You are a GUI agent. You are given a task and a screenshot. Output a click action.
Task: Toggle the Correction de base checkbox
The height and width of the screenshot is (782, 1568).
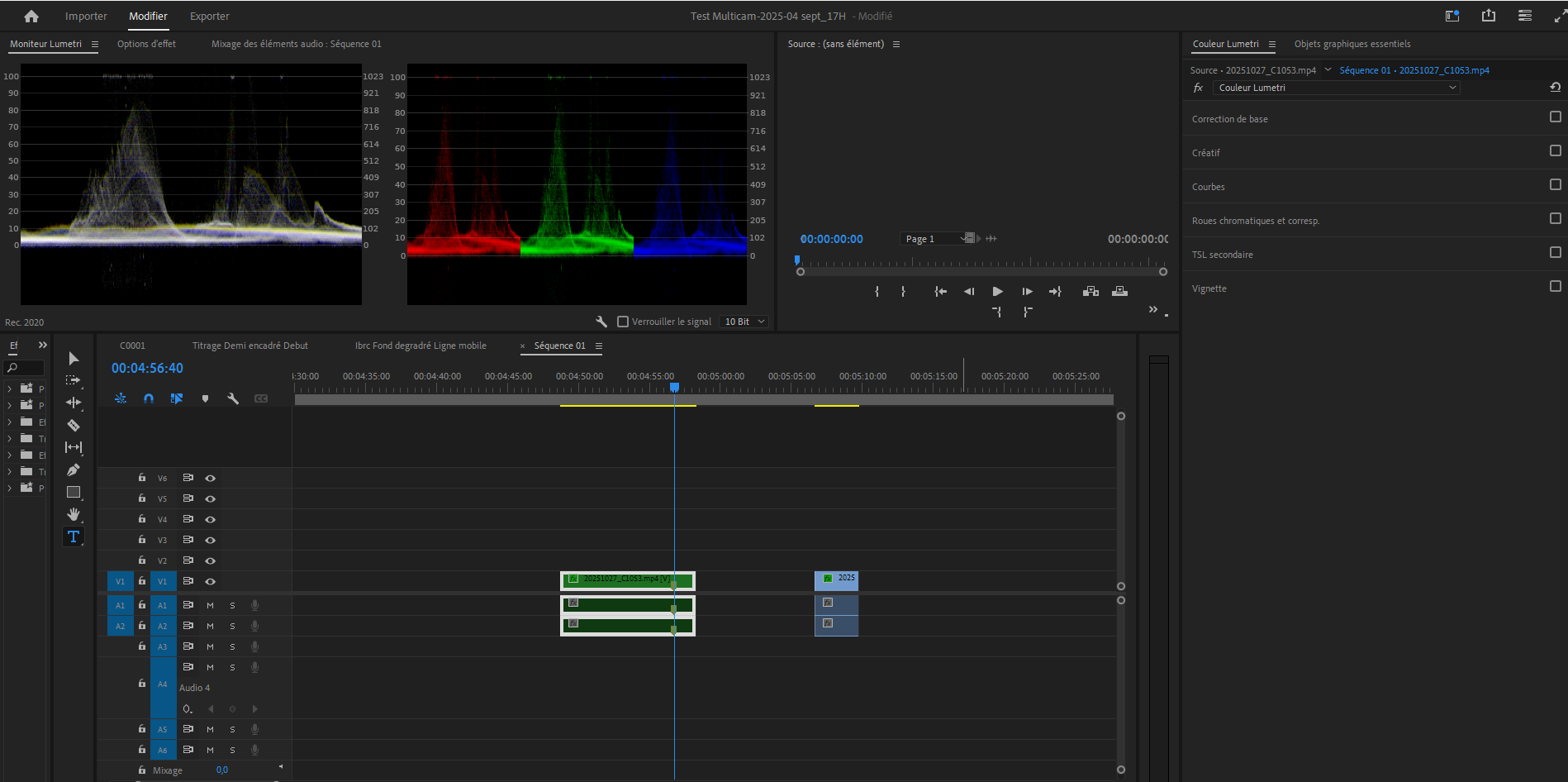1555,117
